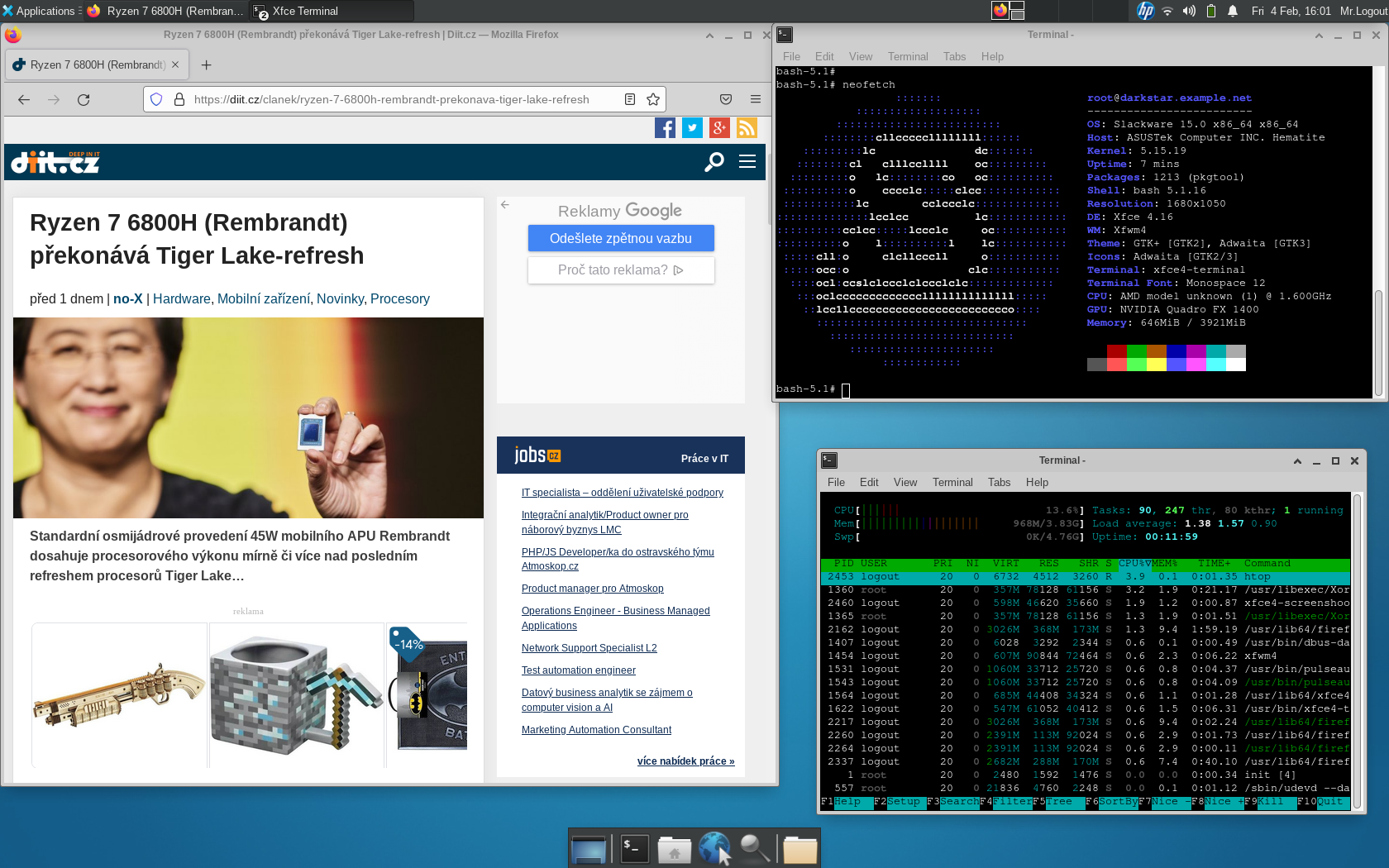The width and height of the screenshot is (1389, 868).
Task: Open diit.cz Twitter icon
Action: [x=693, y=127]
